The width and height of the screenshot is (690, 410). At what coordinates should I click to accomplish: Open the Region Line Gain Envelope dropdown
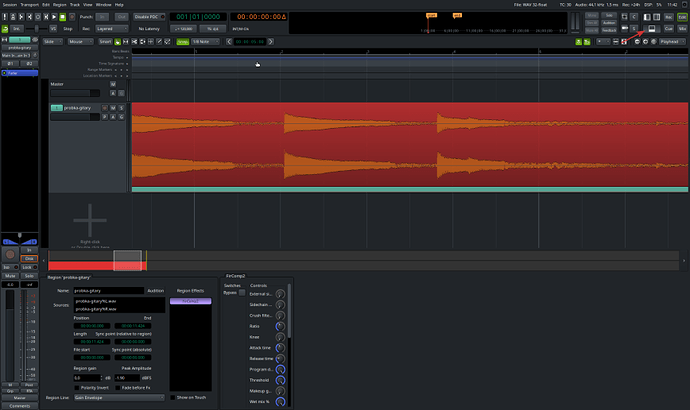(x=118, y=397)
